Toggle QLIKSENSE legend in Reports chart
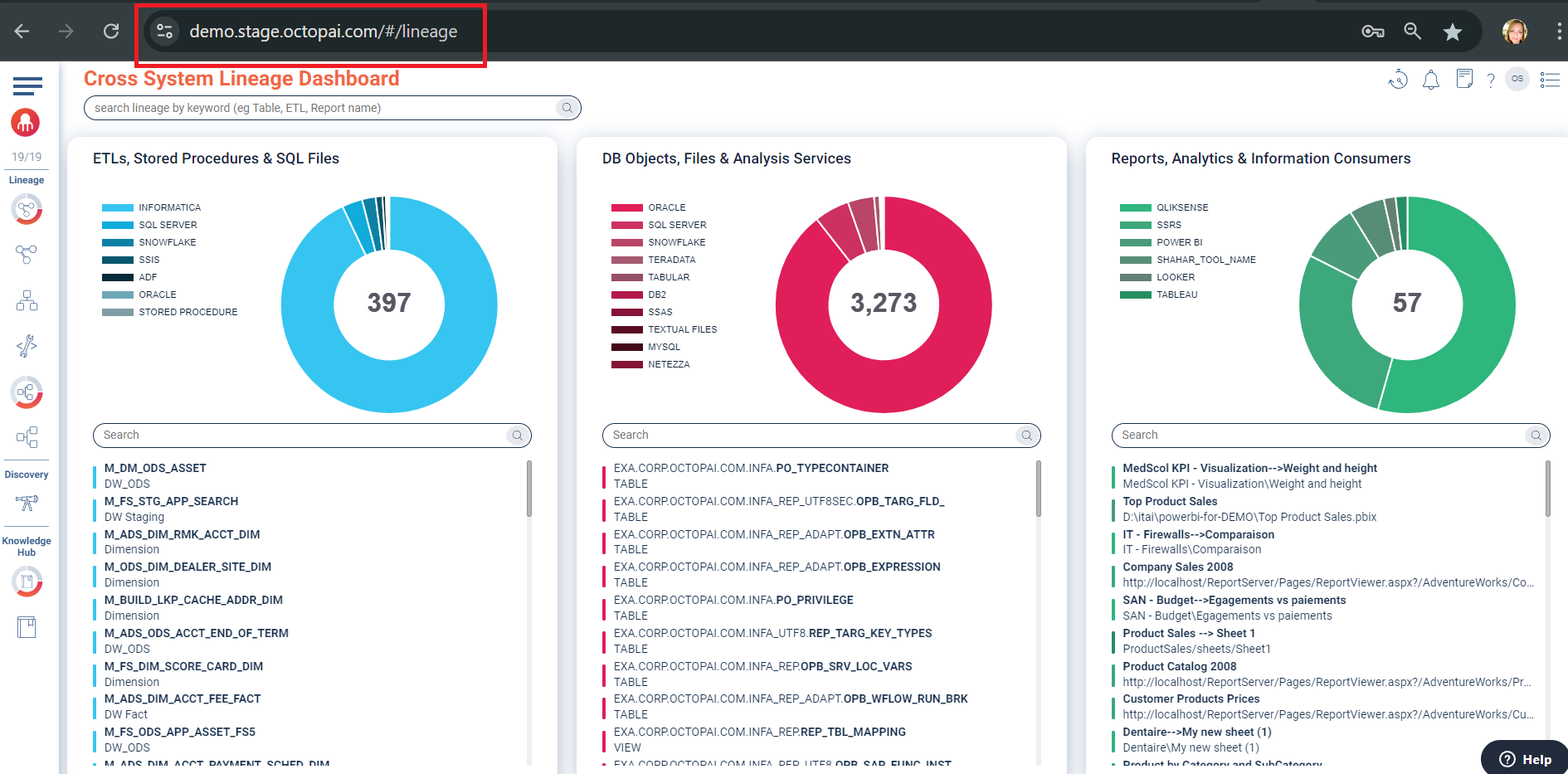The height and width of the screenshot is (774, 1568). (x=1181, y=207)
